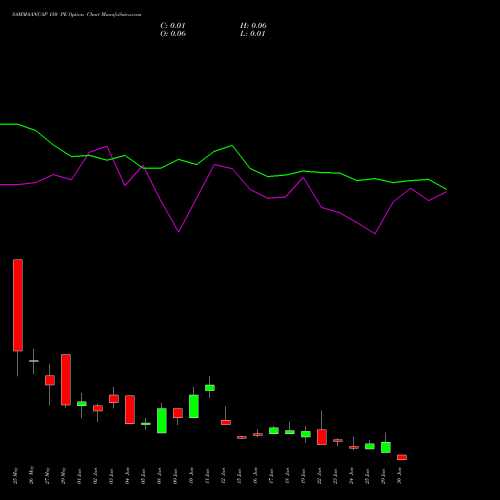Click the low value L: 0.01

pyautogui.click(x=253, y=34)
